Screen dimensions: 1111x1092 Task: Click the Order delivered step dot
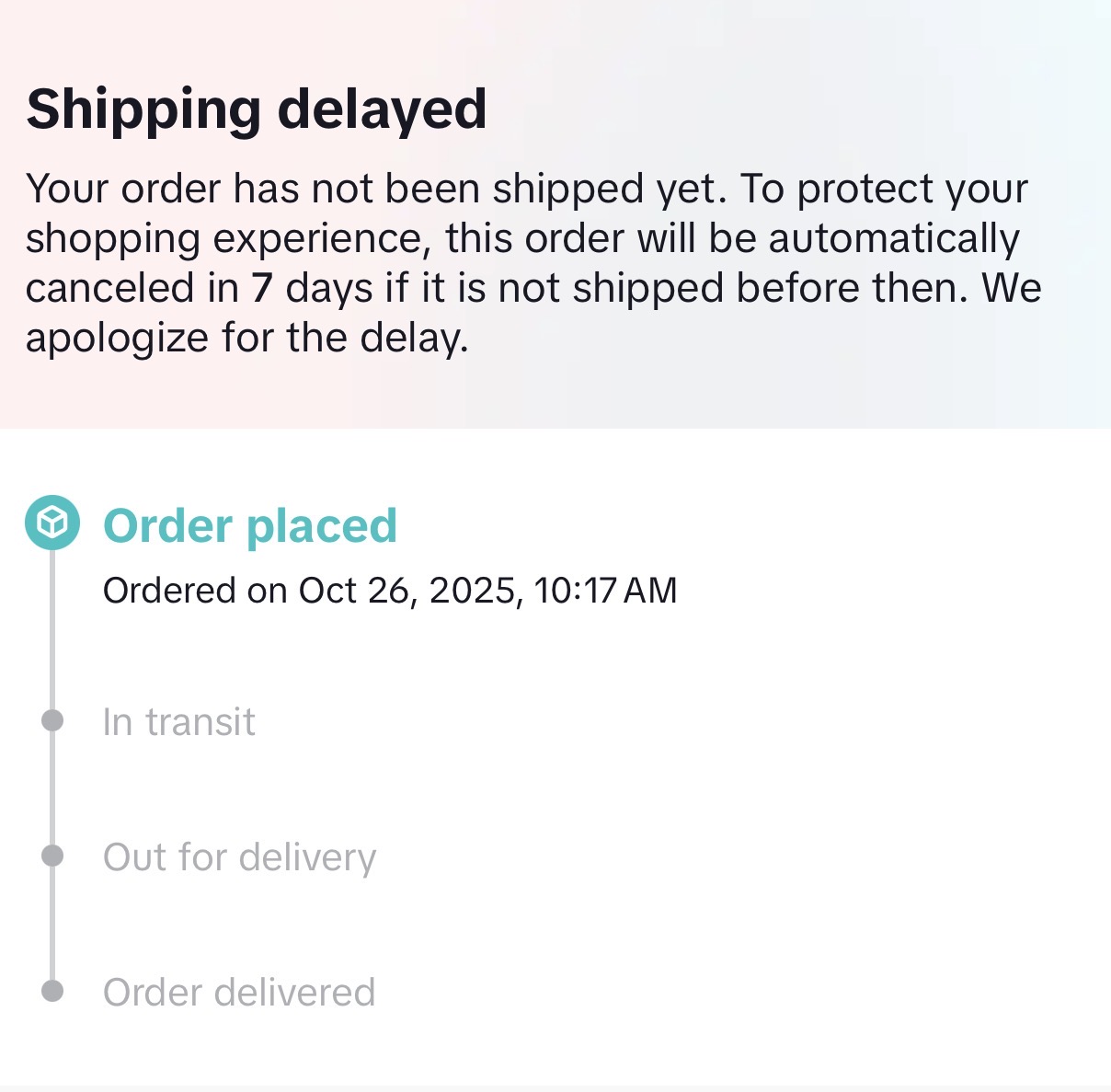pyautogui.click(x=52, y=991)
